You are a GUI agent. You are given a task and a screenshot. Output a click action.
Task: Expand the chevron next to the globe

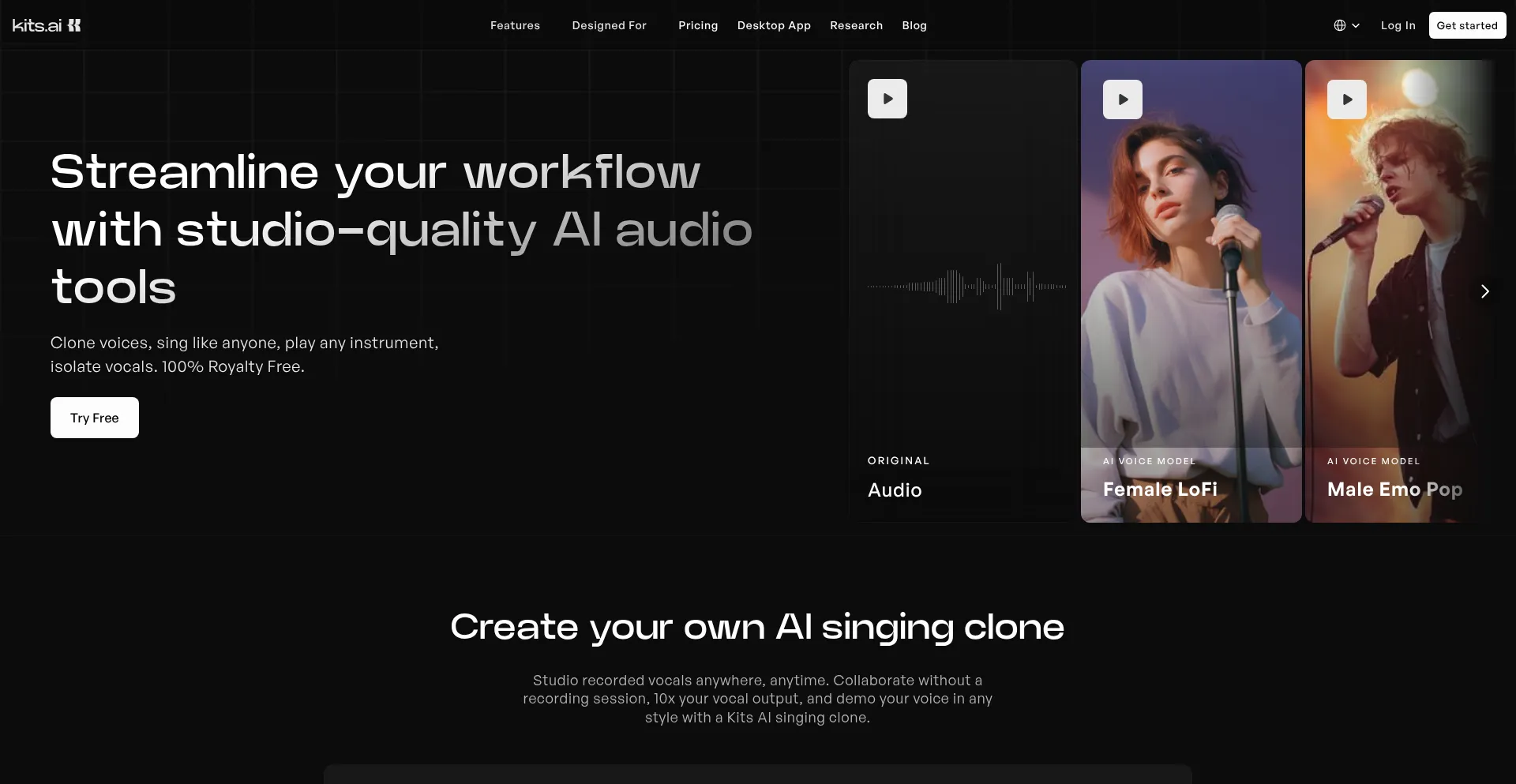[x=1356, y=25]
